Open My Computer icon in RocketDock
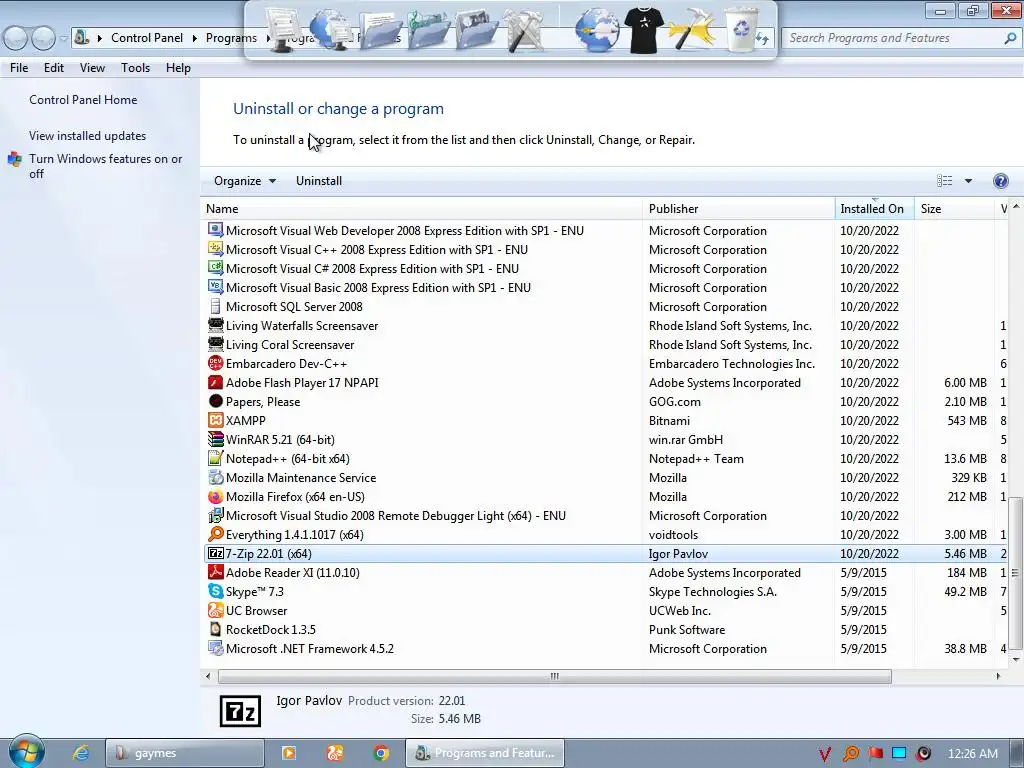 point(282,29)
